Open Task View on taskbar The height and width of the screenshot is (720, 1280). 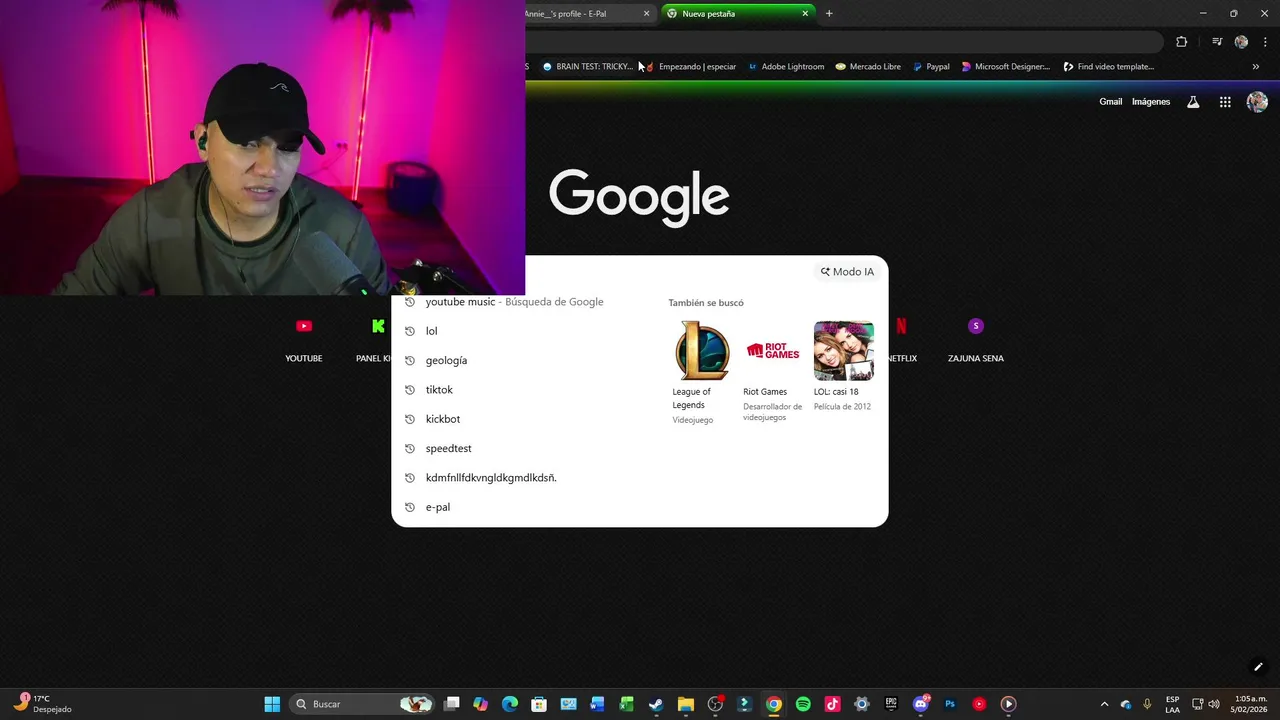coord(452,704)
